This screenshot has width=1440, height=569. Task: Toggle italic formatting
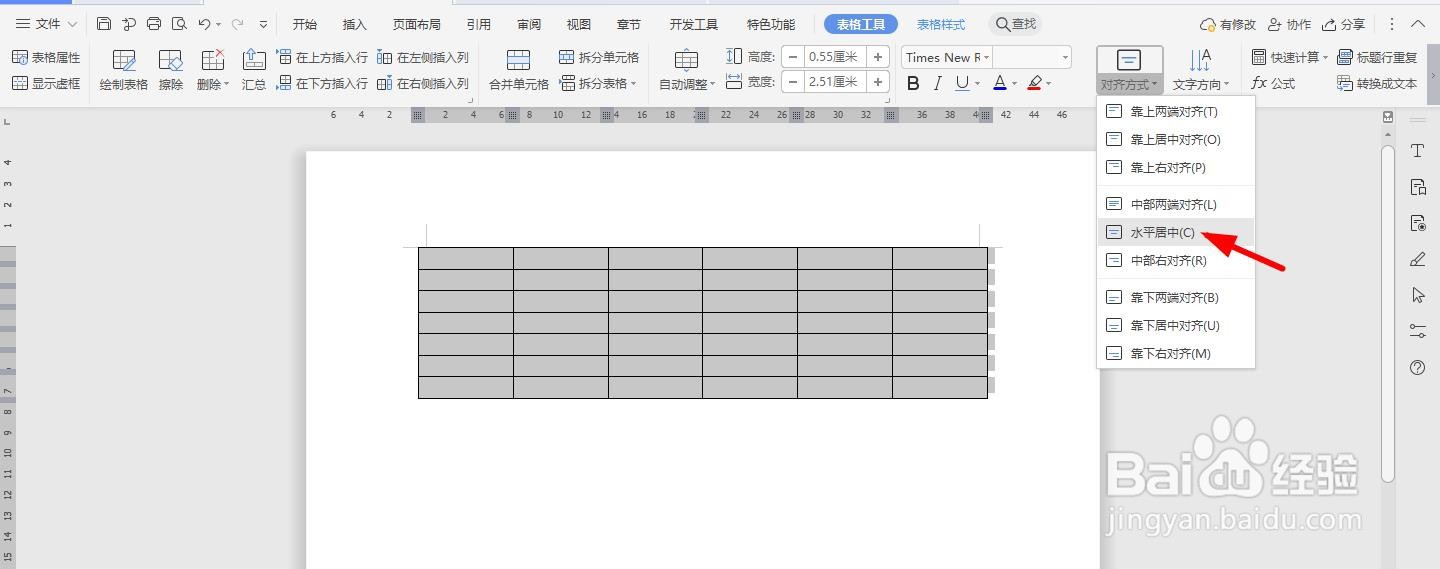[x=938, y=83]
